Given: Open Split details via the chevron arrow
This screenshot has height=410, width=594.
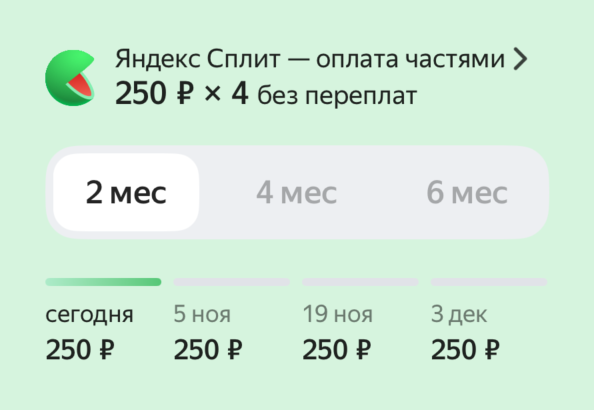Looking at the screenshot, I should coord(520,60).
